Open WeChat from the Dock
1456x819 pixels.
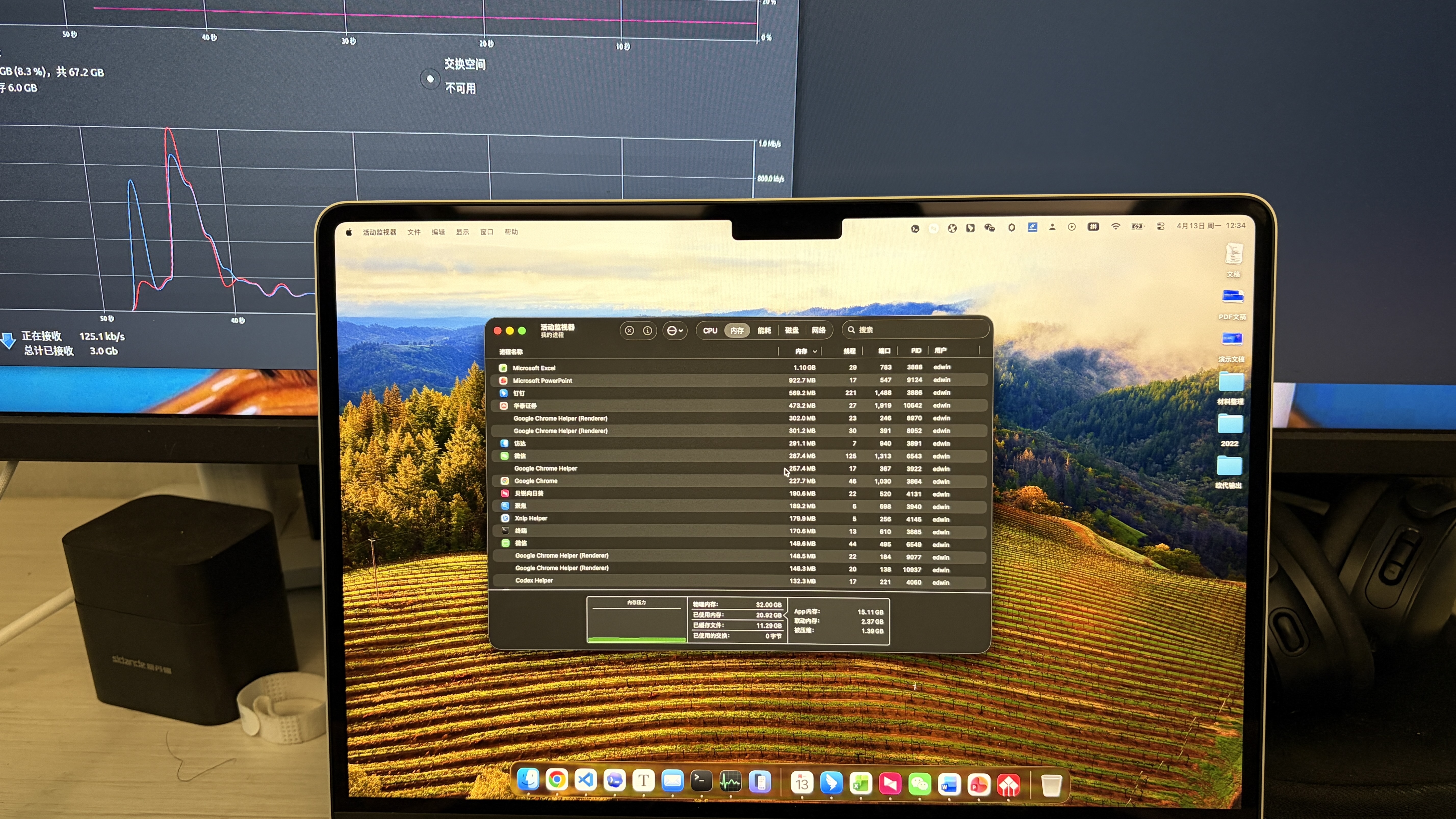[x=920, y=785]
